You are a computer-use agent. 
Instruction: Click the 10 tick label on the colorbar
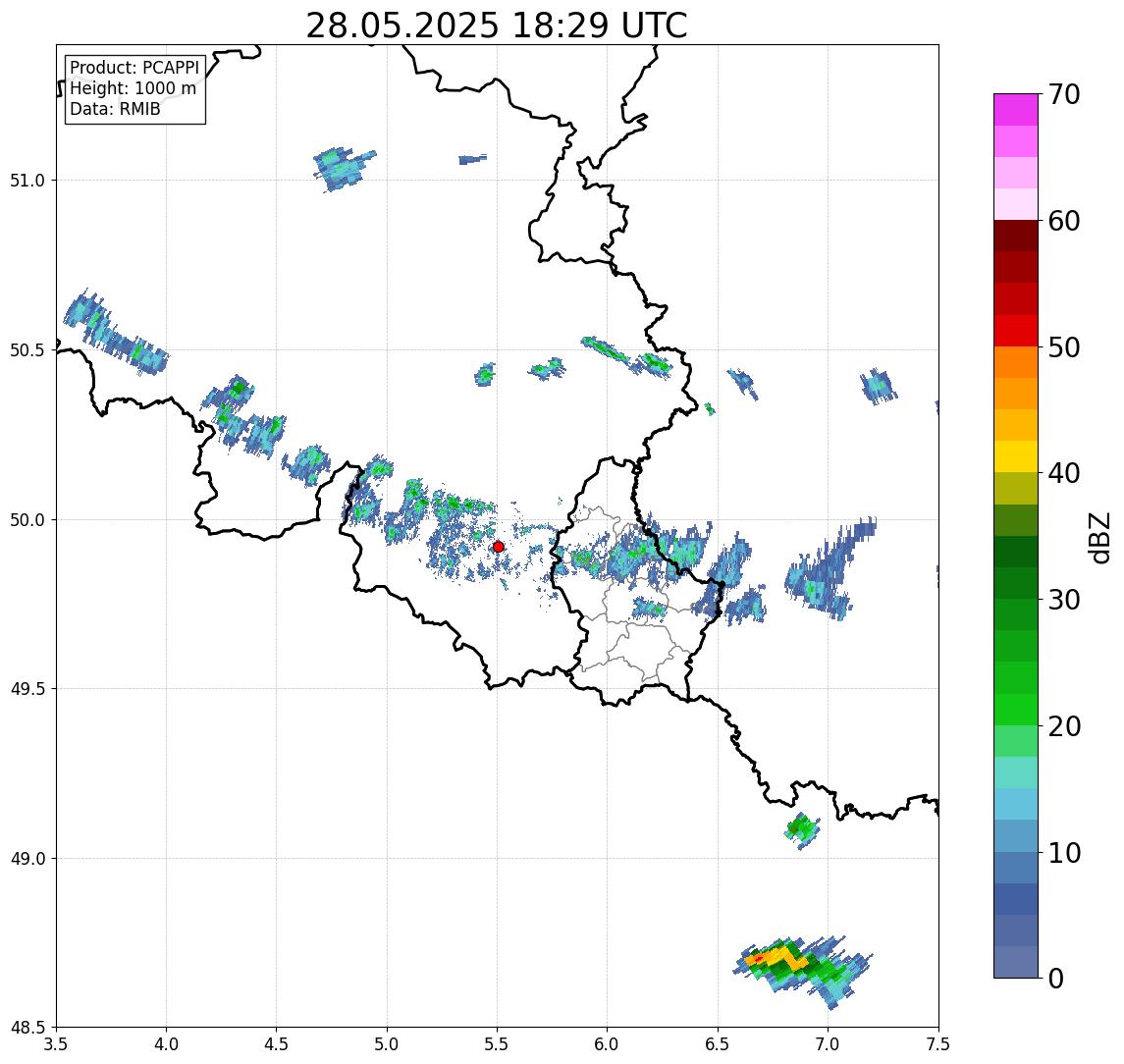click(1063, 853)
